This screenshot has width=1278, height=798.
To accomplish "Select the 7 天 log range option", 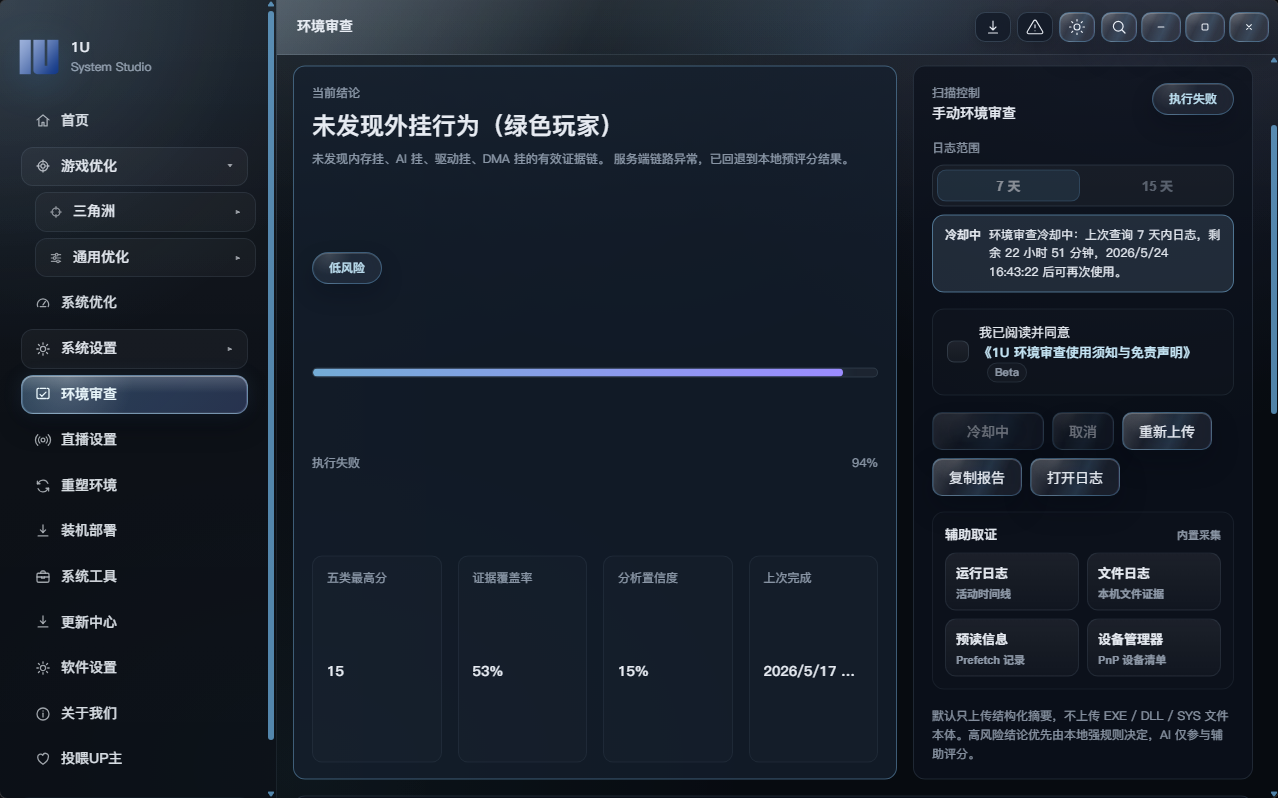I will 1008,186.
